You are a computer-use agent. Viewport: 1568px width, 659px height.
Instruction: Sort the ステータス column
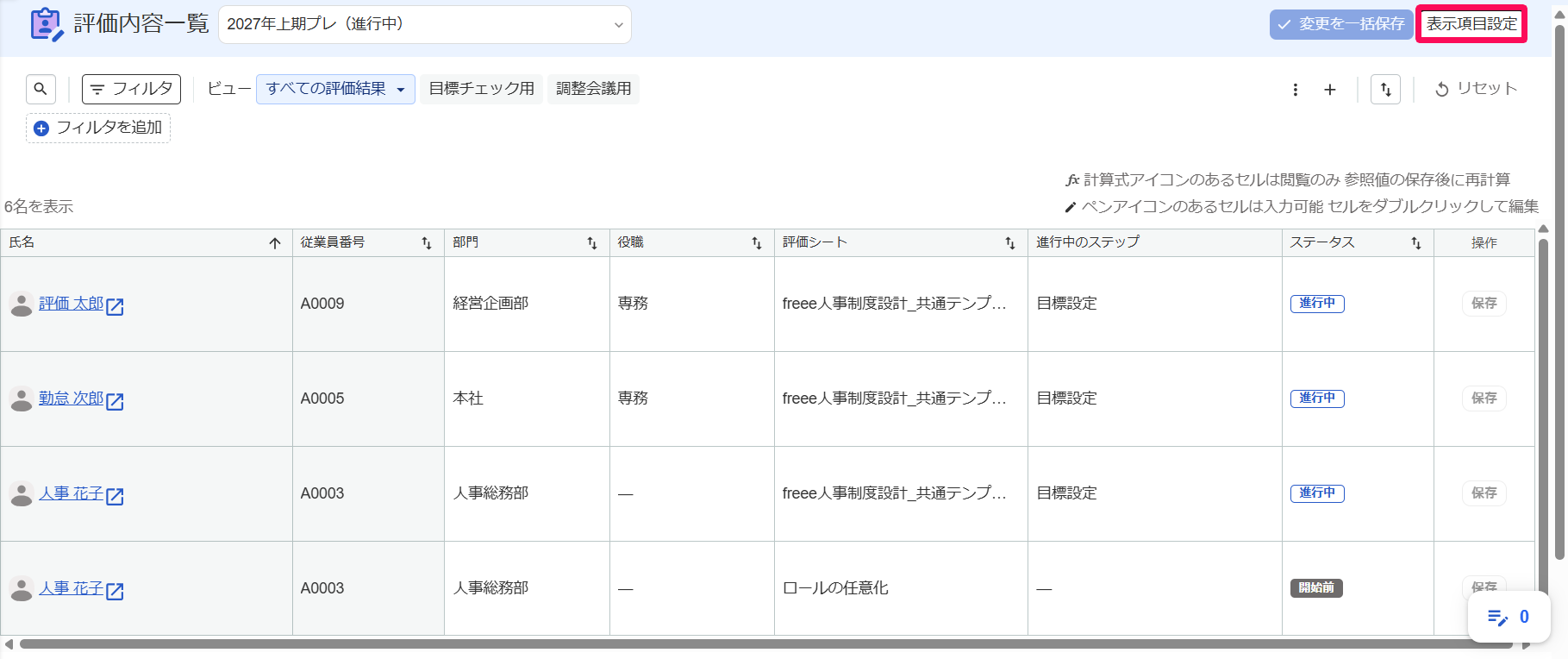tap(1416, 243)
